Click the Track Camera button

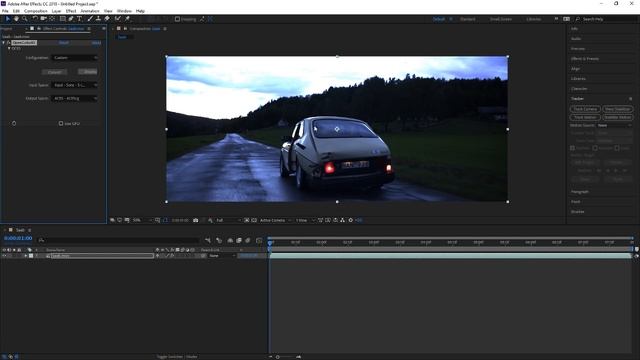585,109
